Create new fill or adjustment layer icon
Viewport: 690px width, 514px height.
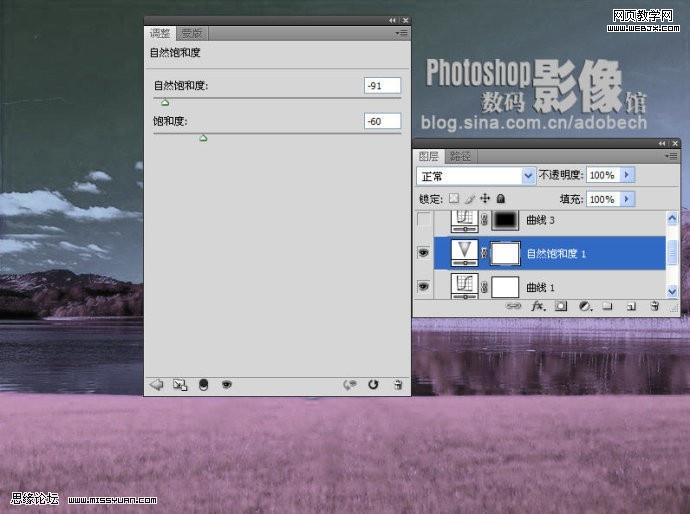(x=585, y=306)
